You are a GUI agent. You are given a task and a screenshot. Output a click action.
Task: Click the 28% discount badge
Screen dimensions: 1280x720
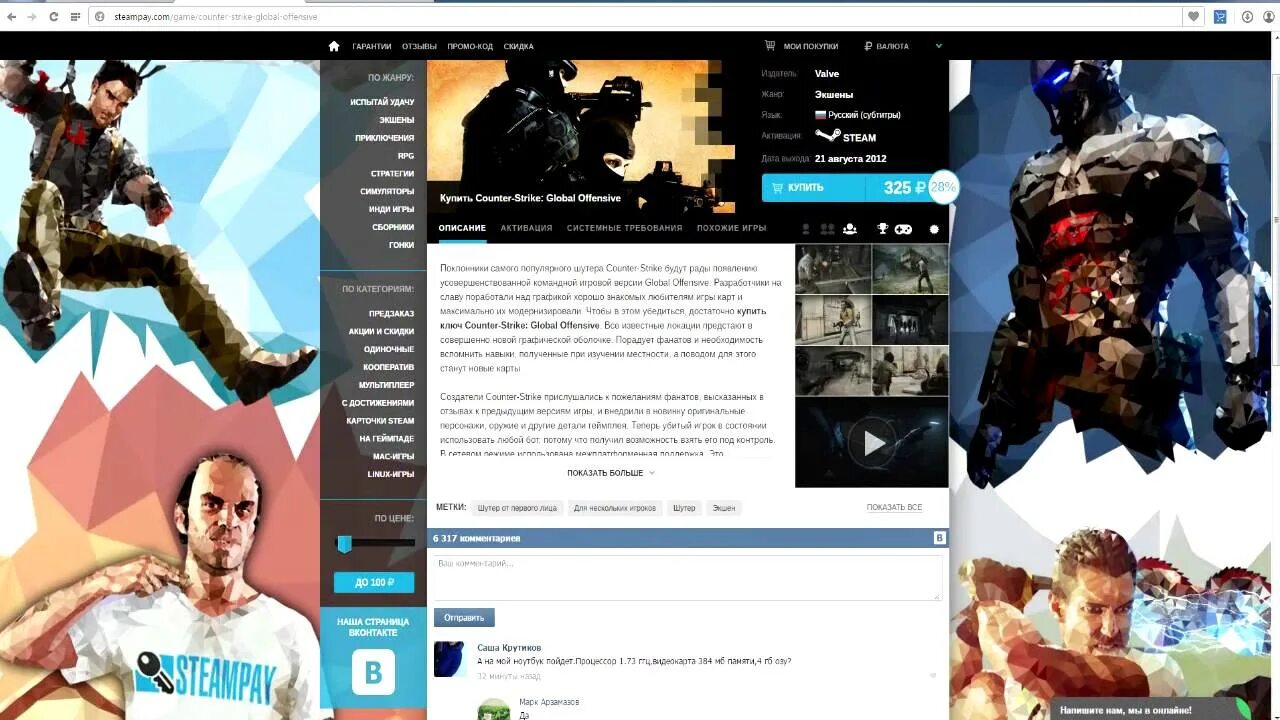(x=942, y=187)
